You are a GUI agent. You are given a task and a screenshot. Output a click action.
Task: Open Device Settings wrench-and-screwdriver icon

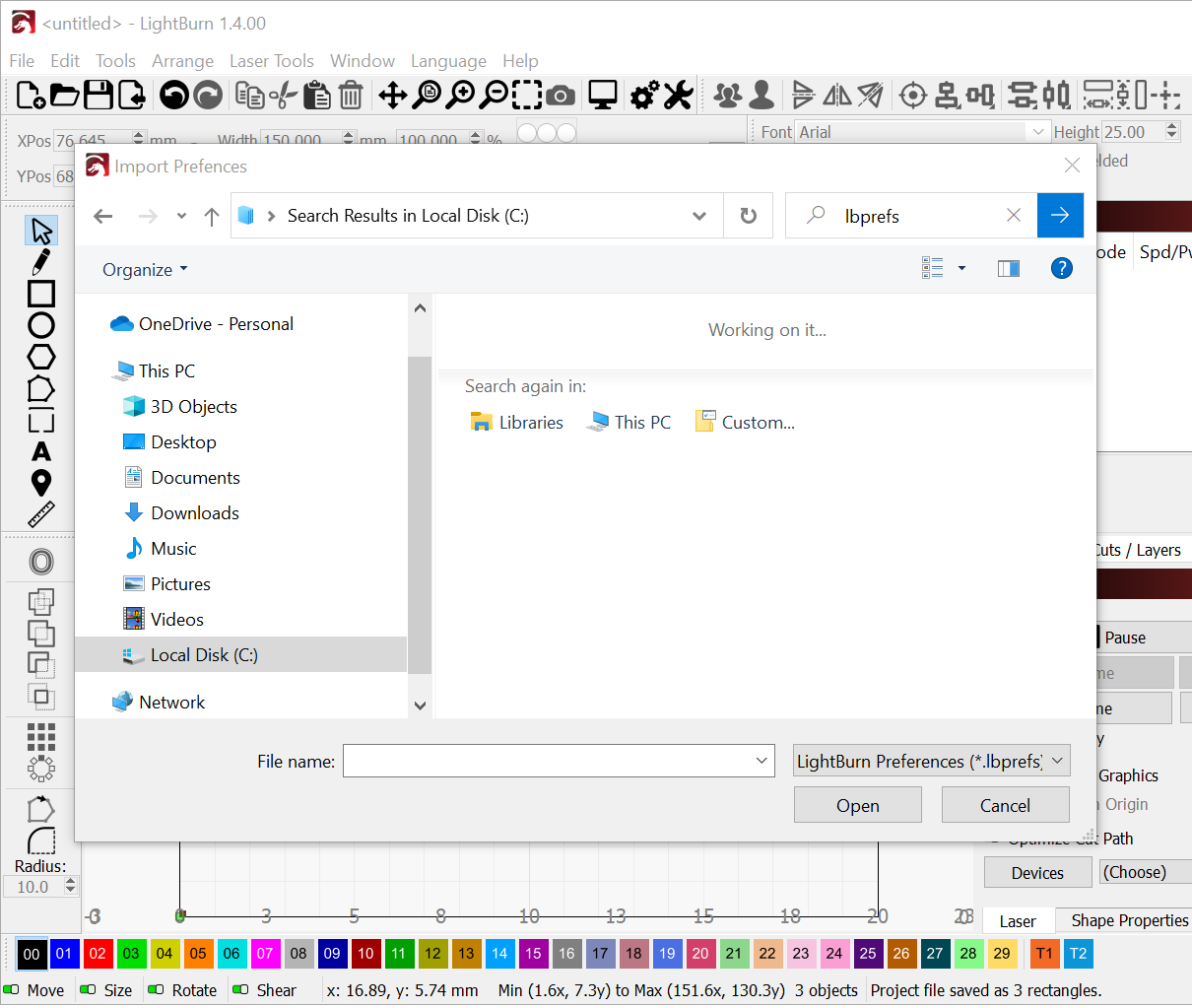click(678, 95)
